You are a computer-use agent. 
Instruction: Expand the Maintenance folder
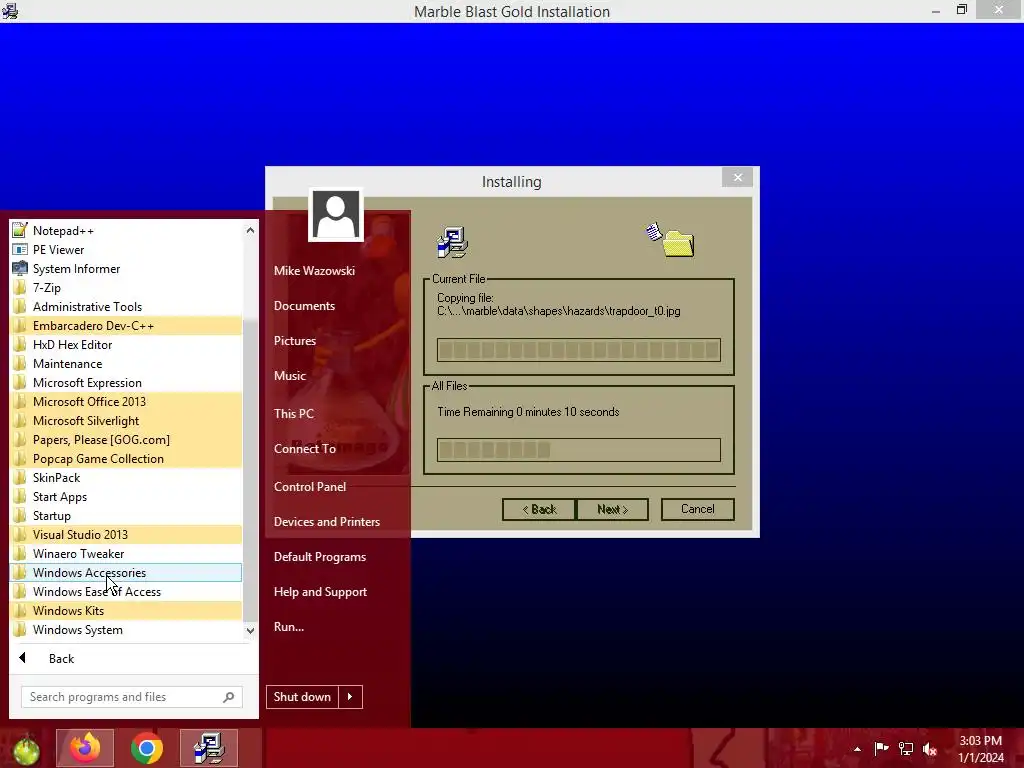(x=126, y=364)
